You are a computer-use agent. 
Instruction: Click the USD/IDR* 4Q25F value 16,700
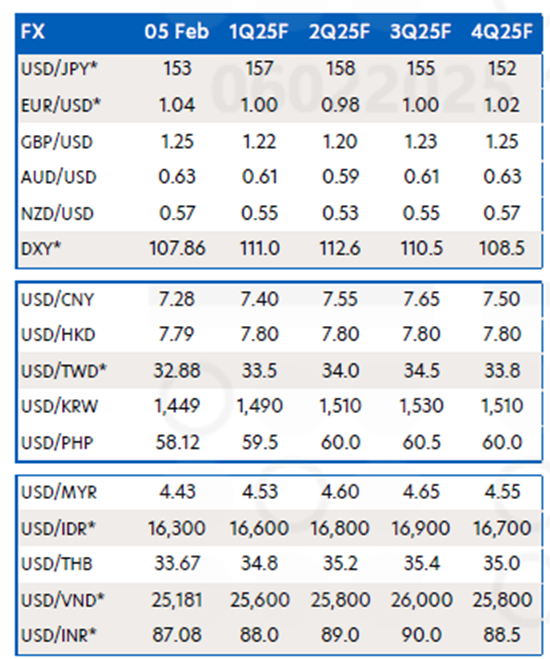coord(502,528)
